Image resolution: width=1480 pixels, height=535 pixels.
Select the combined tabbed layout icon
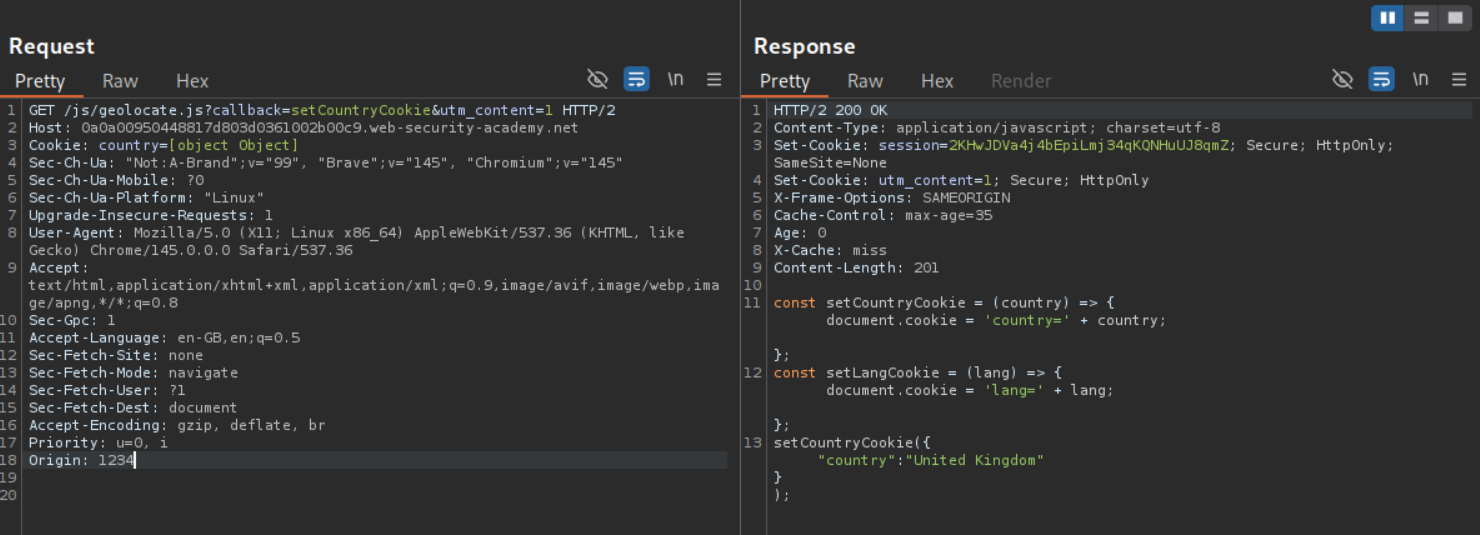pyautogui.click(x=1452, y=18)
